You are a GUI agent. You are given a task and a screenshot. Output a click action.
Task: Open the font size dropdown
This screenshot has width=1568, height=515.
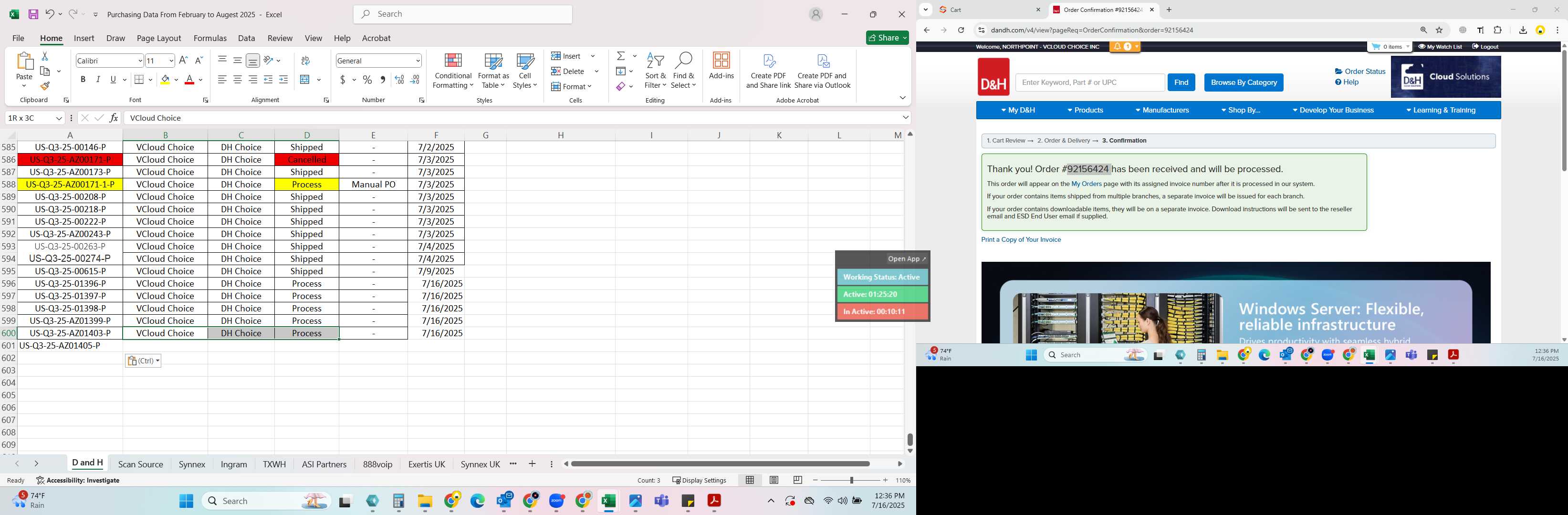[x=171, y=61]
